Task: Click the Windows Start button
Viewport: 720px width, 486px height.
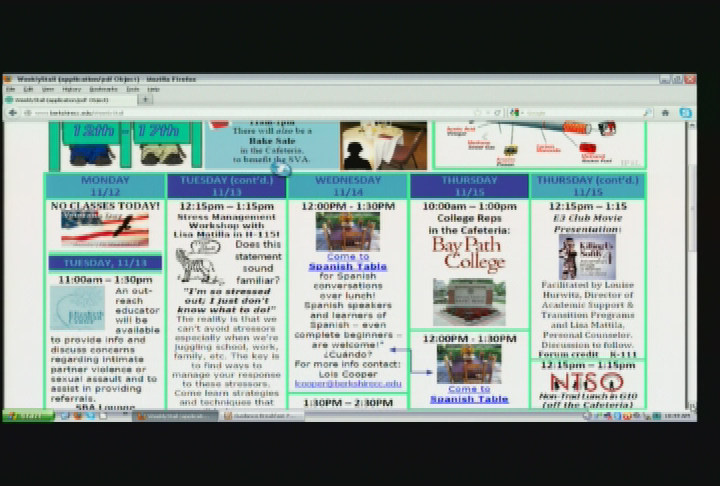Action: click(x=28, y=416)
